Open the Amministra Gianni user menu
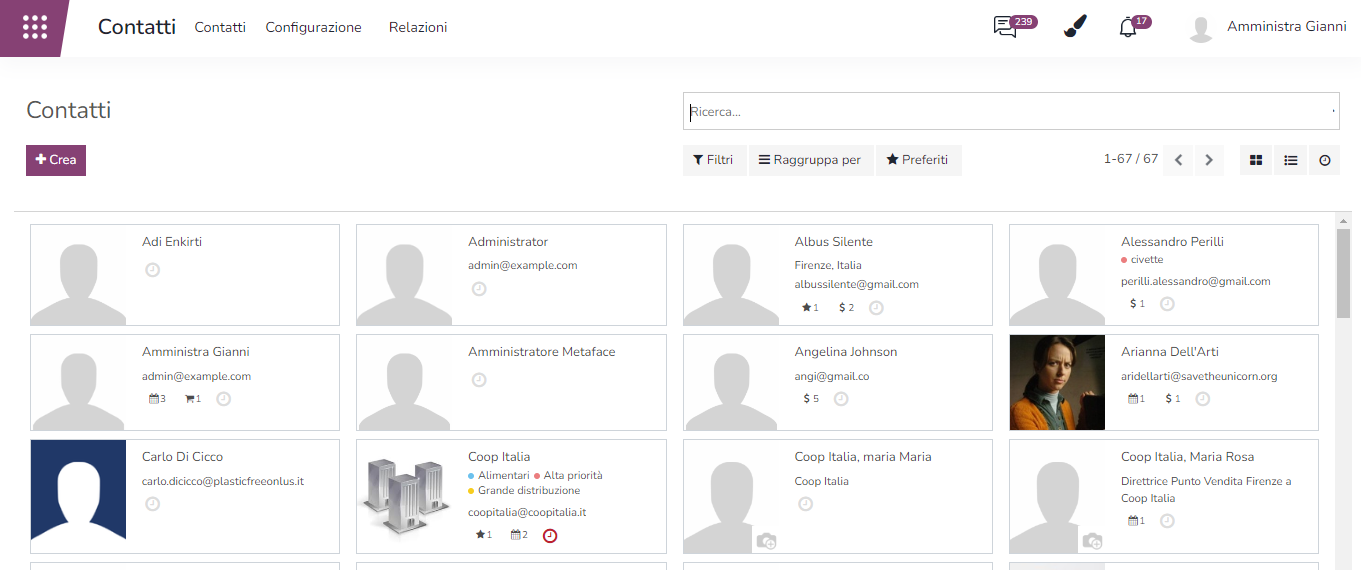The height and width of the screenshot is (570, 1361). (1268, 27)
